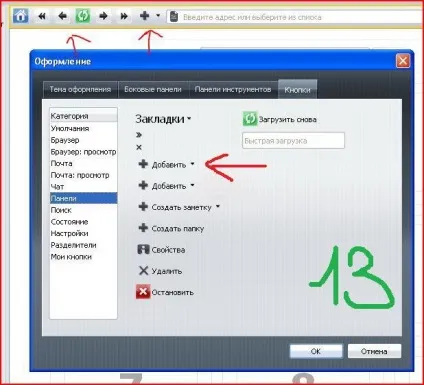
Task: Switch to the "Боковые панели" tab
Action: click(x=153, y=90)
